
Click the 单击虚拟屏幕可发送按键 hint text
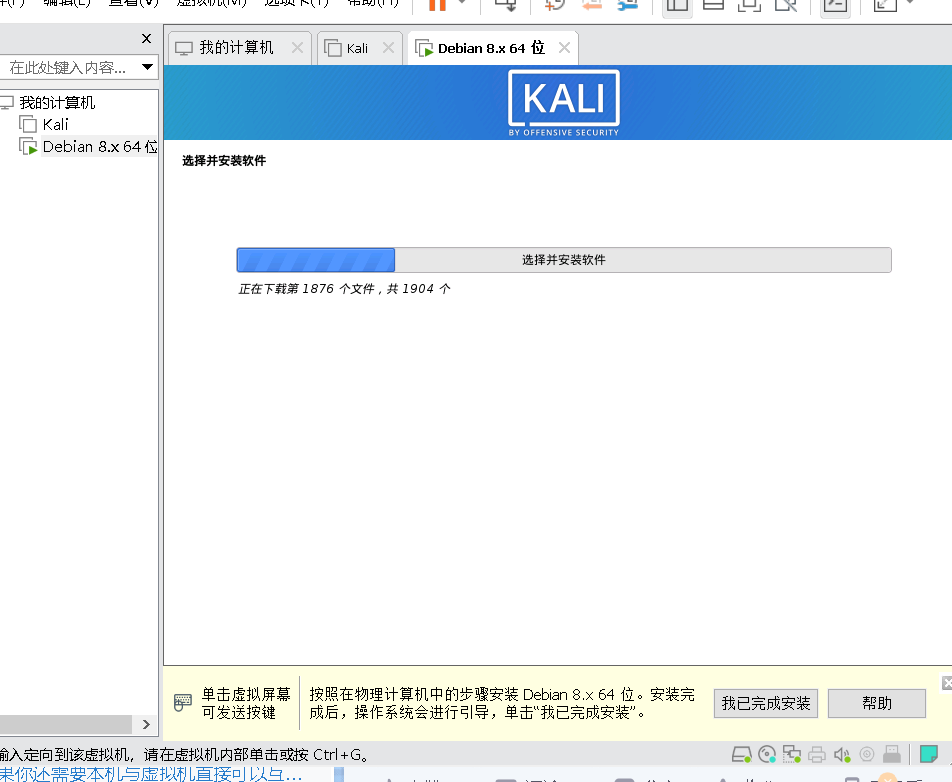coord(246,703)
